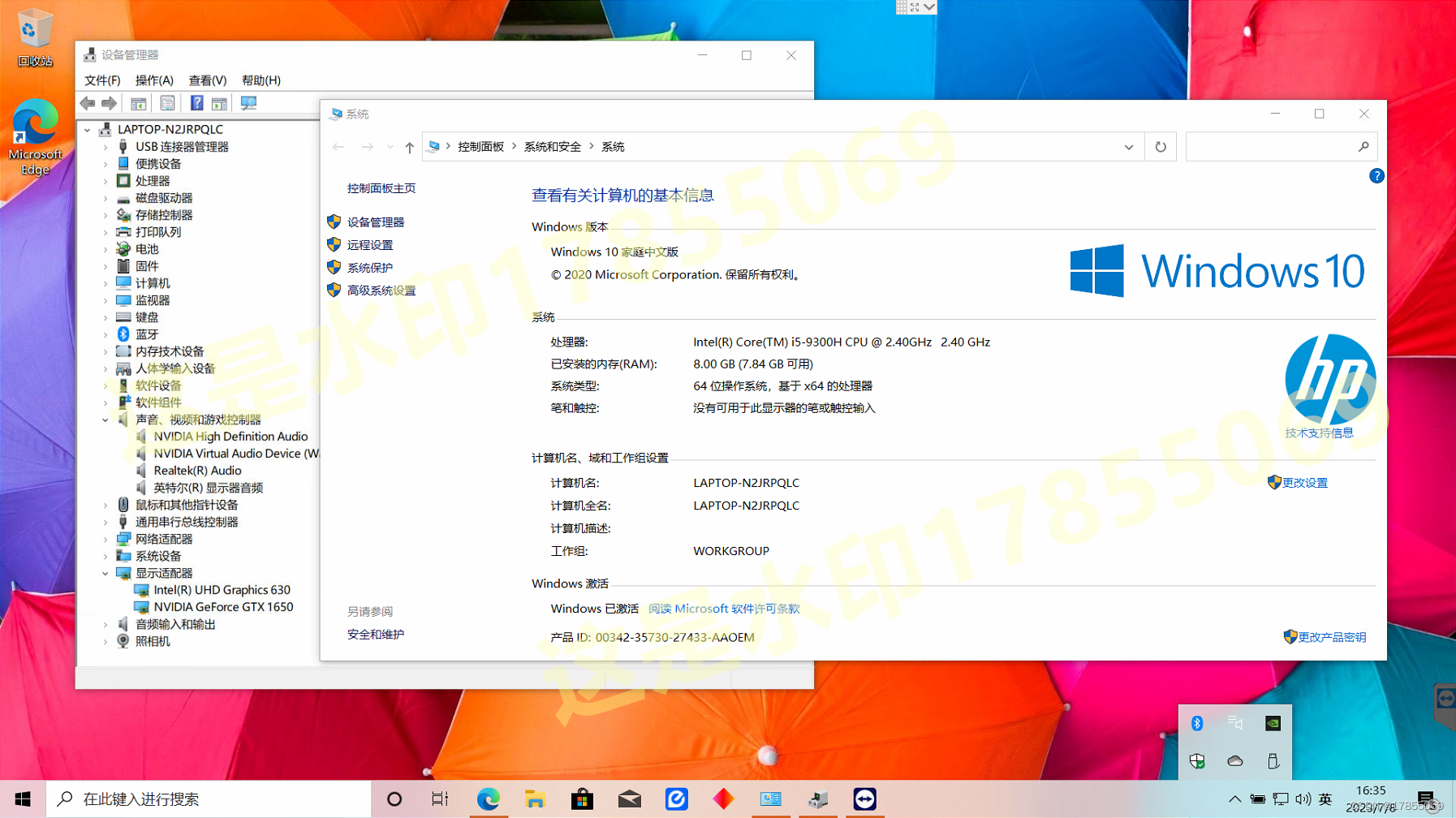Click the 更改设置 link
Image resolution: width=1456 pixels, height=818 pixels.
pos(1304,483)
